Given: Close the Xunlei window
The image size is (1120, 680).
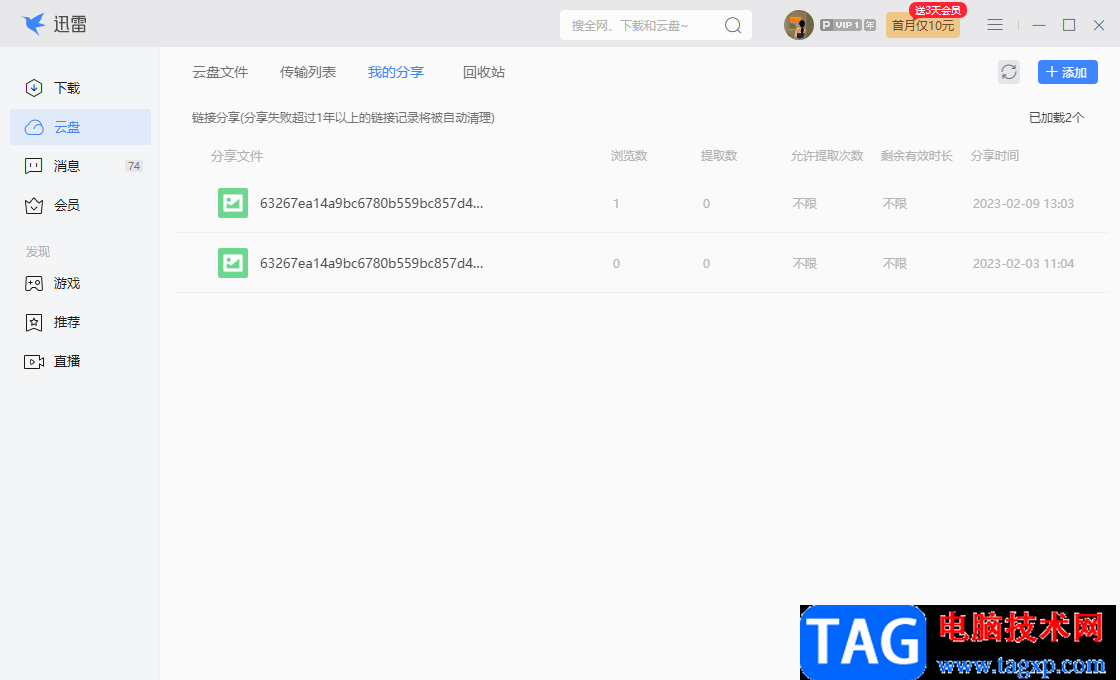Looking at the screenshot, I should pyautogui.click(x=1099, y=25).
